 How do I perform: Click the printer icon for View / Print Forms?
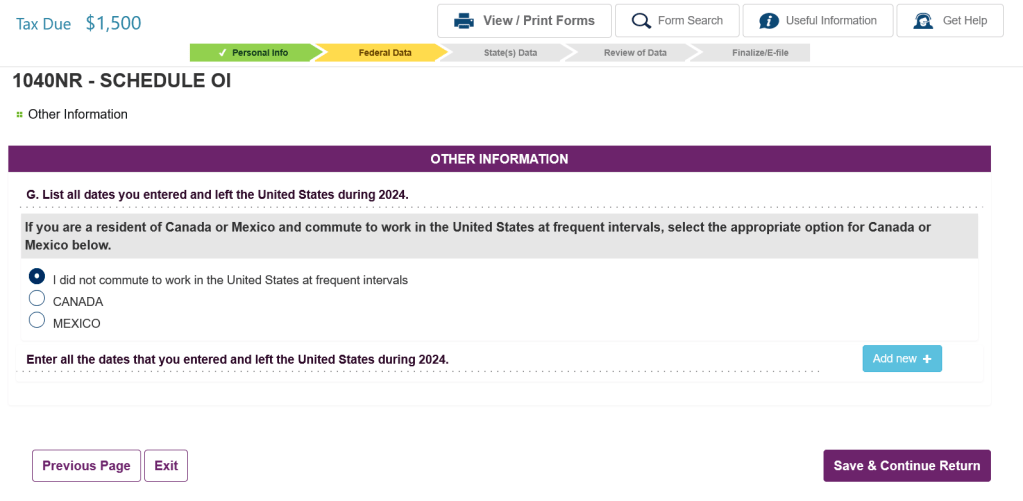pyautogui.click(x=463, y=21)
